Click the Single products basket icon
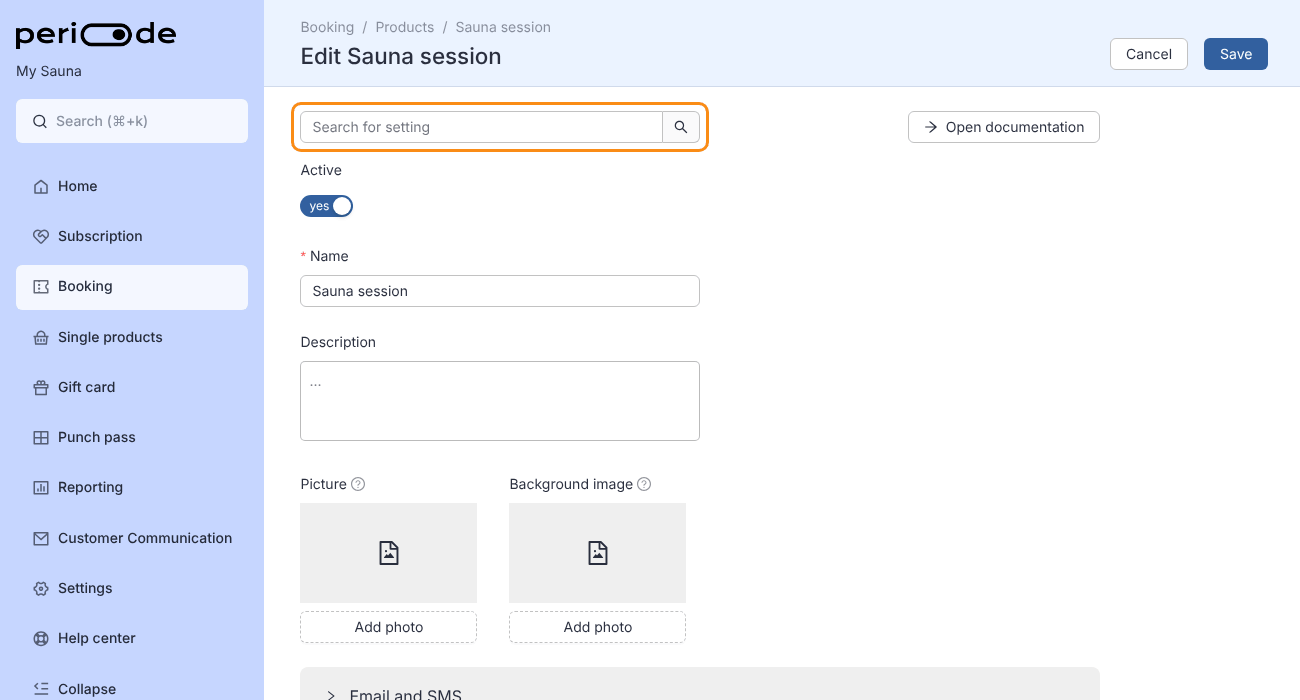Viewport: 1300px width, 700px height. click(41, 337)
